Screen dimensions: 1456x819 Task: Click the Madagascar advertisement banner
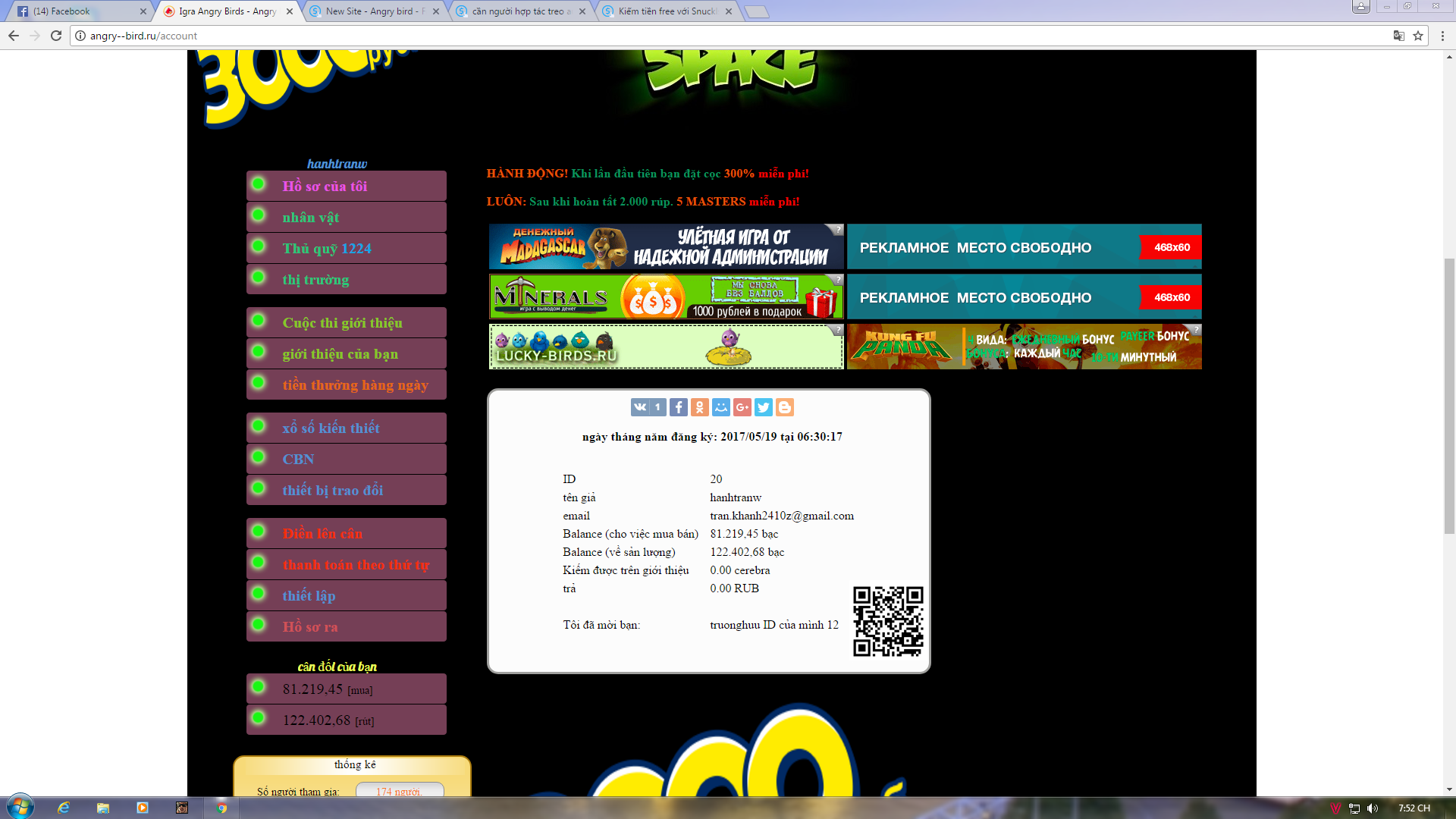[x=666, y=246]
